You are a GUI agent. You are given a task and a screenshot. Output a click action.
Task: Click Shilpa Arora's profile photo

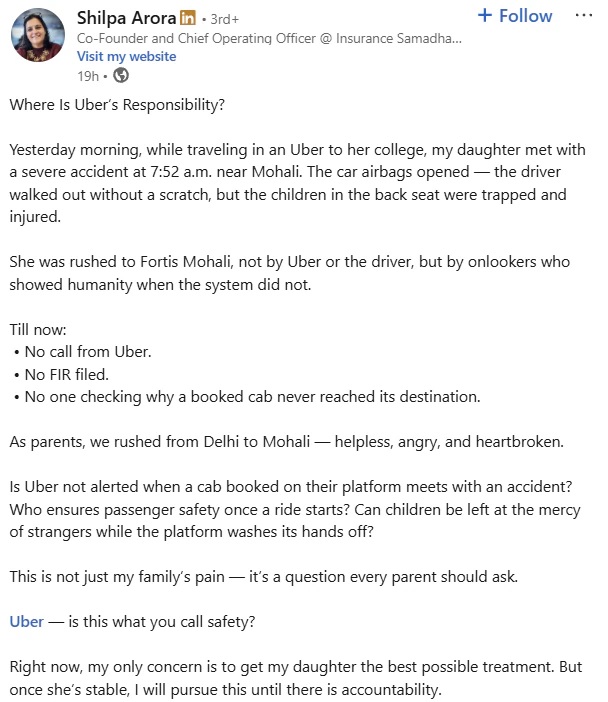38,37
